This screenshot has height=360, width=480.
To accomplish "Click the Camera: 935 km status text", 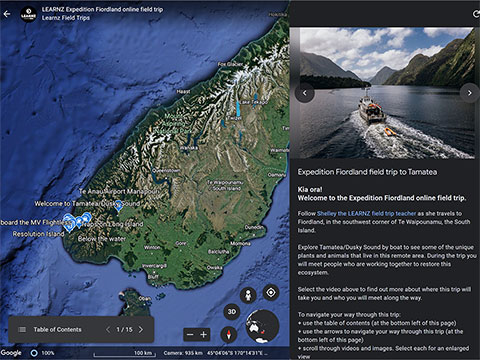I will [183, 353].
